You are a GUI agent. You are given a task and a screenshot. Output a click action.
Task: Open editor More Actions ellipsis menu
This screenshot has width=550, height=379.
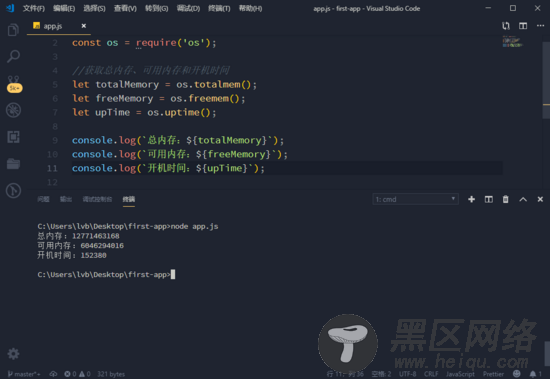541,26
